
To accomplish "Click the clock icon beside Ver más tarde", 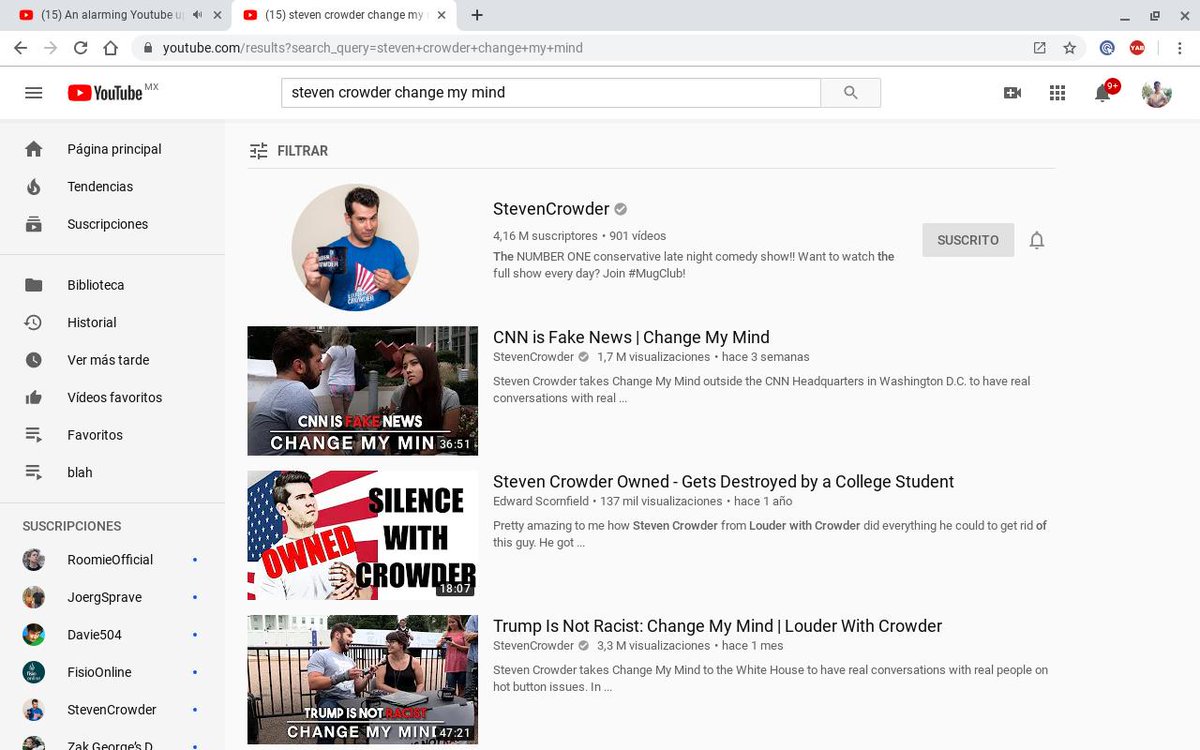I will pos(34,360).
